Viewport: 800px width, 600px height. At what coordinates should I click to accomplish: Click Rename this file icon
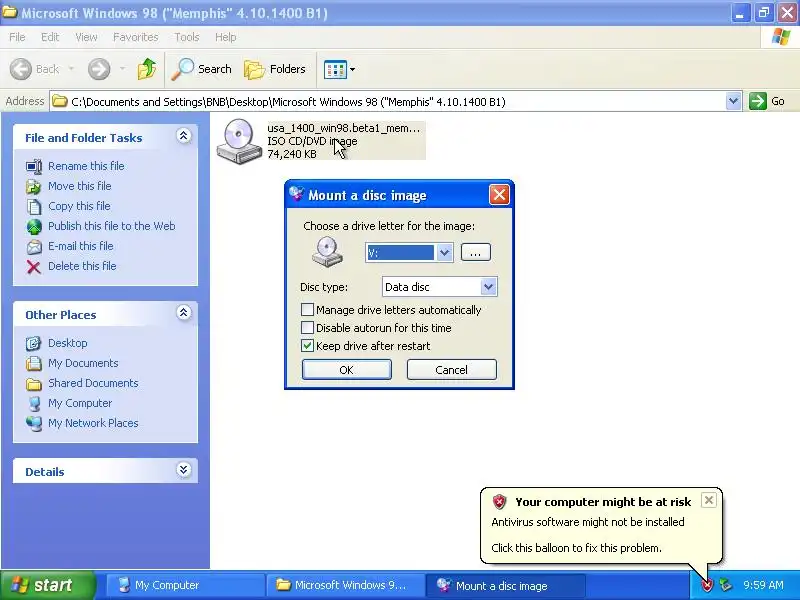click(34, 166)
